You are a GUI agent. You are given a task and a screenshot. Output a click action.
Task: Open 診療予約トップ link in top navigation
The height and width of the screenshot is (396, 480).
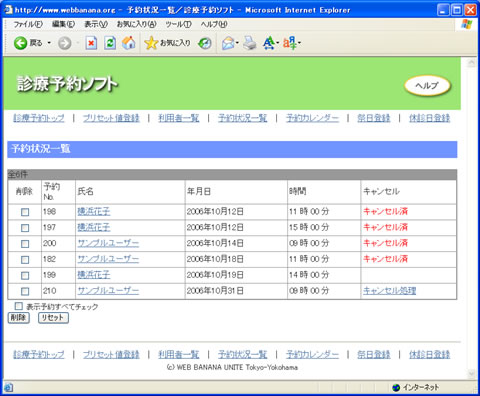click(x=39, y=118)
